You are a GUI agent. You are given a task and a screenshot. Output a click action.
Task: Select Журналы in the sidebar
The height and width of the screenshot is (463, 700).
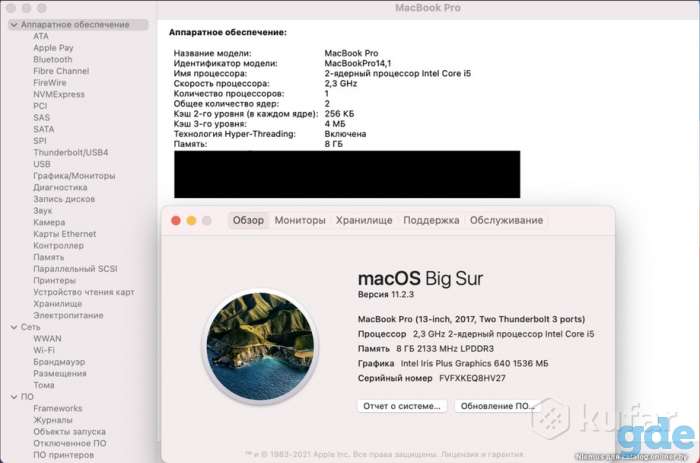(x=53, y=420)
